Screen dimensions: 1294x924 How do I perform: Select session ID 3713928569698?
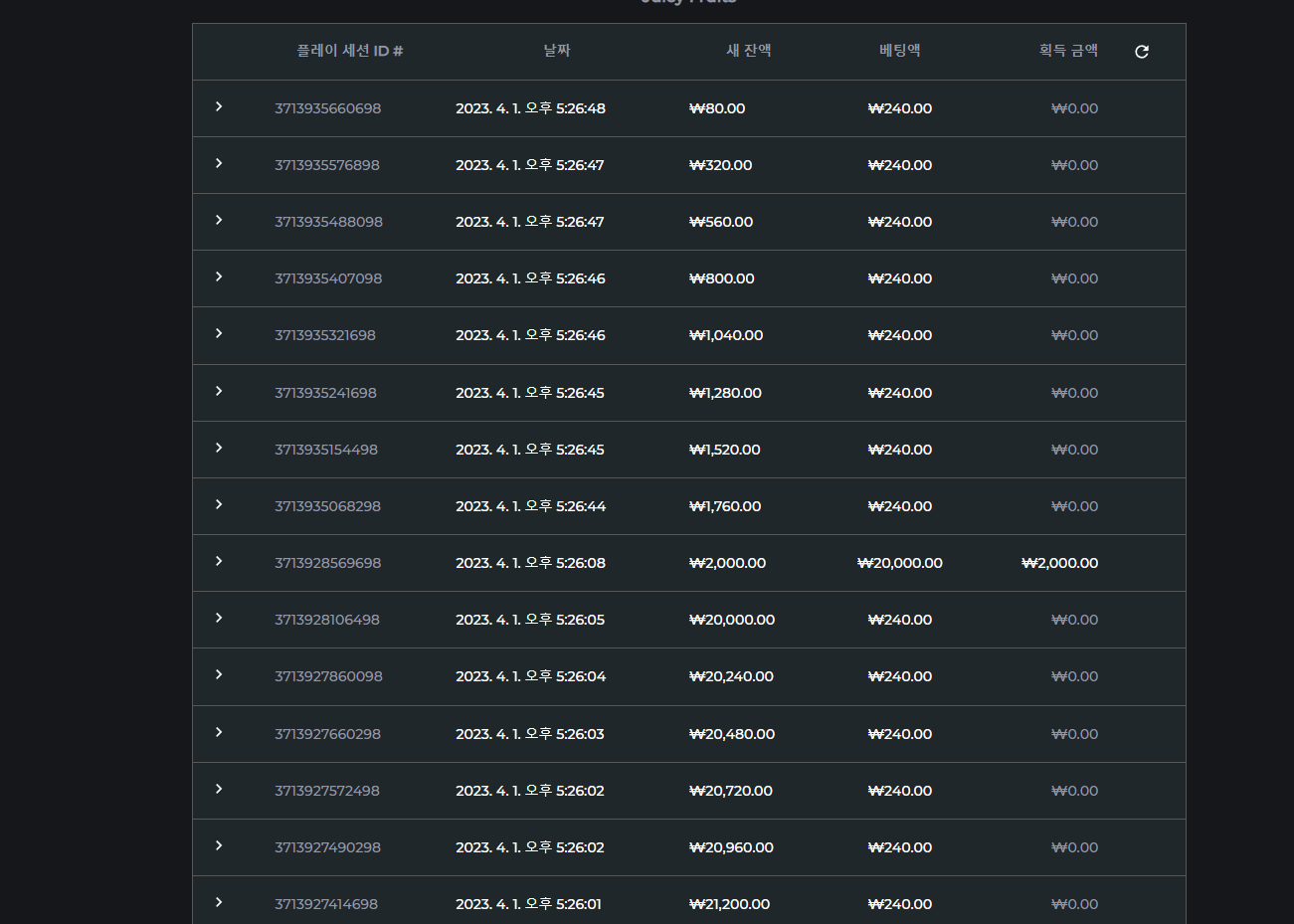point(328,563)
